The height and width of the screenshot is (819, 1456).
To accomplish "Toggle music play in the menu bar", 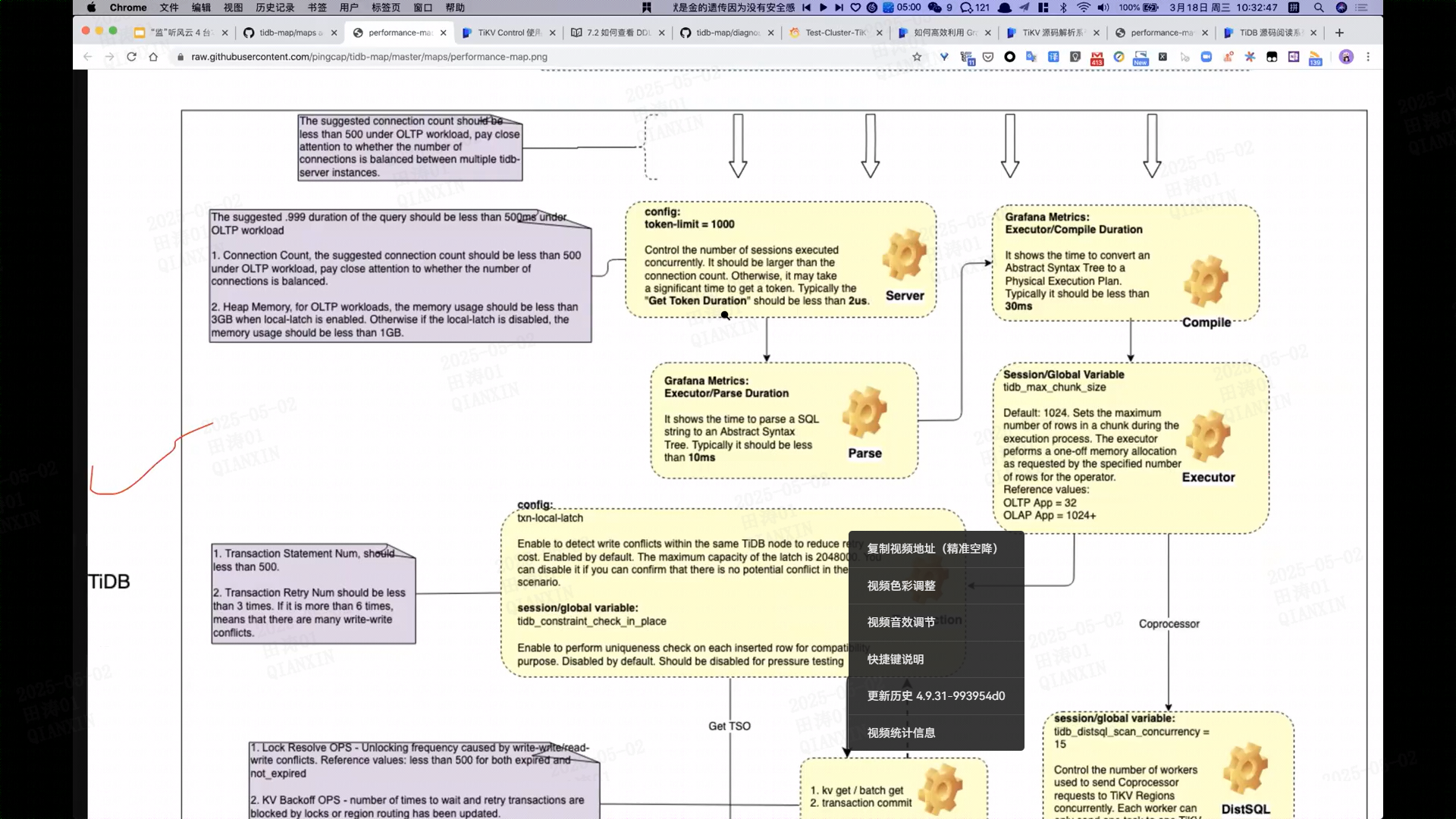I will coord(823,8).
